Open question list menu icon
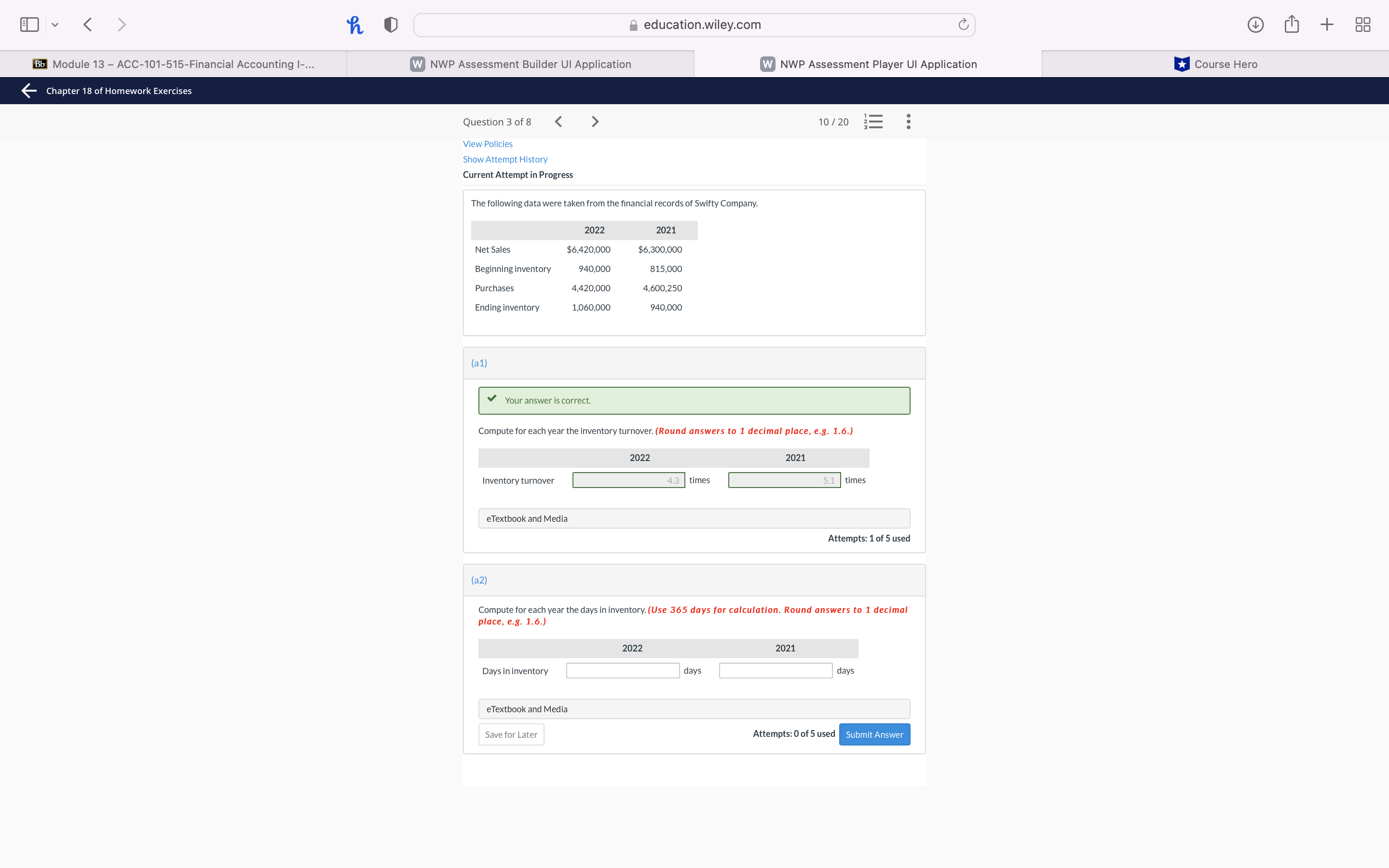1389x868 pixels. (873, 122)
